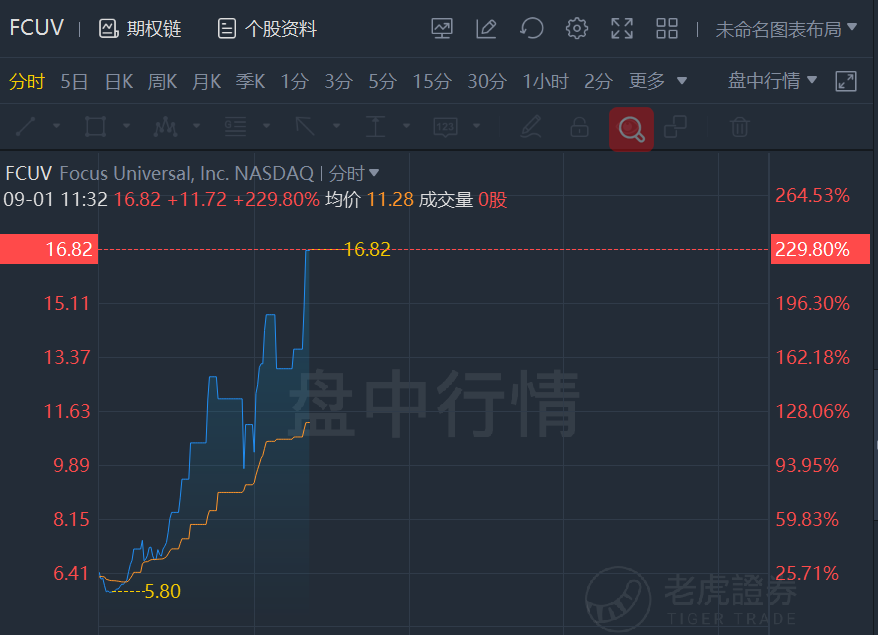Select the line drawing tool
Image resolution: width=878 pixels, height=635 pixels.
tap(26, 127)
